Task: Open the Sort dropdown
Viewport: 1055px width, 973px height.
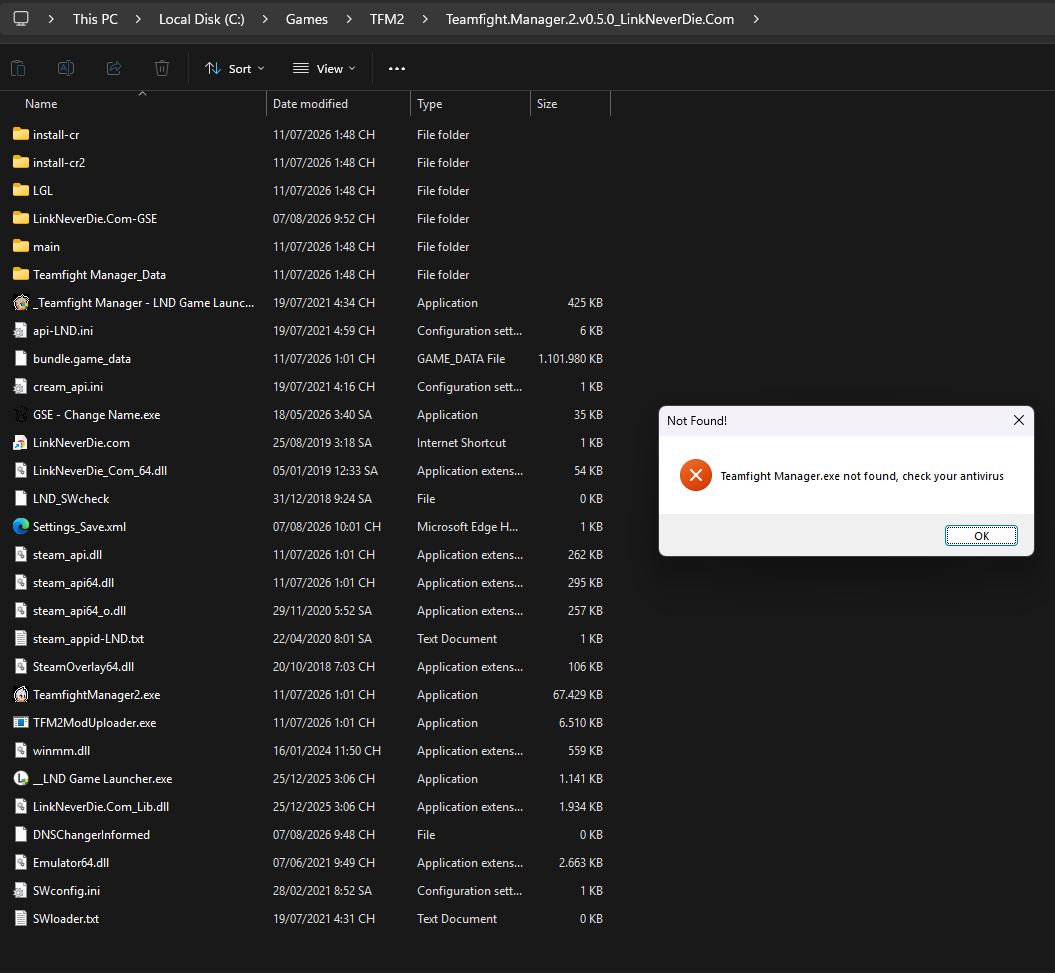Action: click(x=235, y=69)
